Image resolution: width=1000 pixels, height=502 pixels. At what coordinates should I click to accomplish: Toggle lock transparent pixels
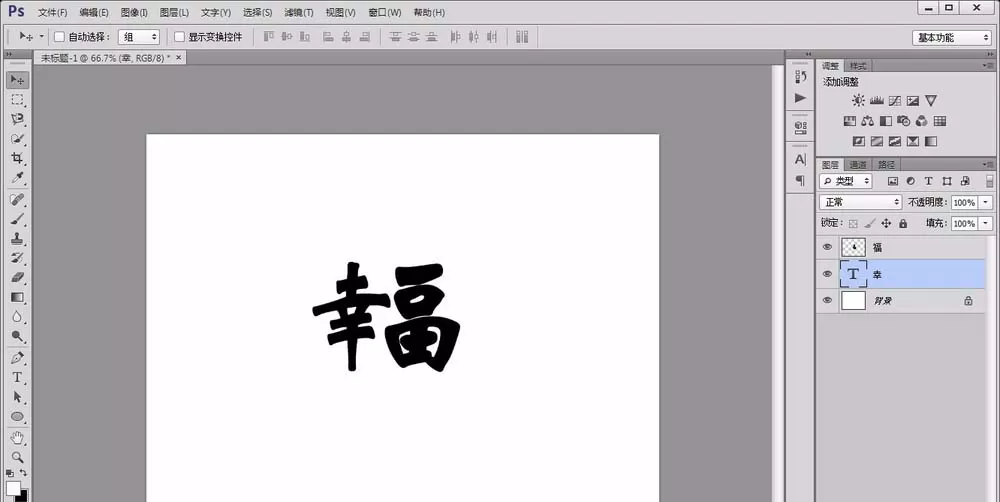[853, 224]
